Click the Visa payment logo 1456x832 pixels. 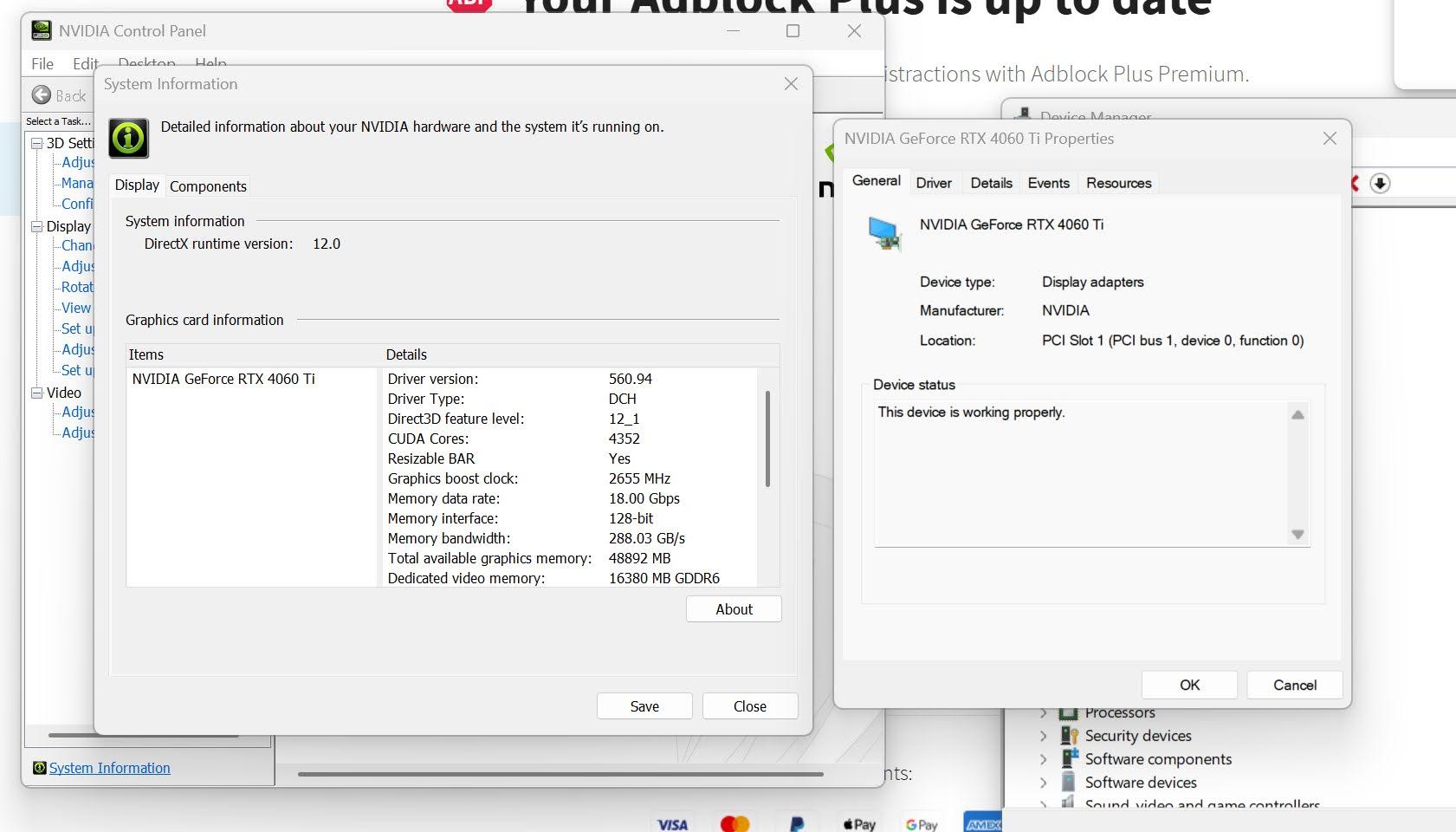[x=672, y=824]
